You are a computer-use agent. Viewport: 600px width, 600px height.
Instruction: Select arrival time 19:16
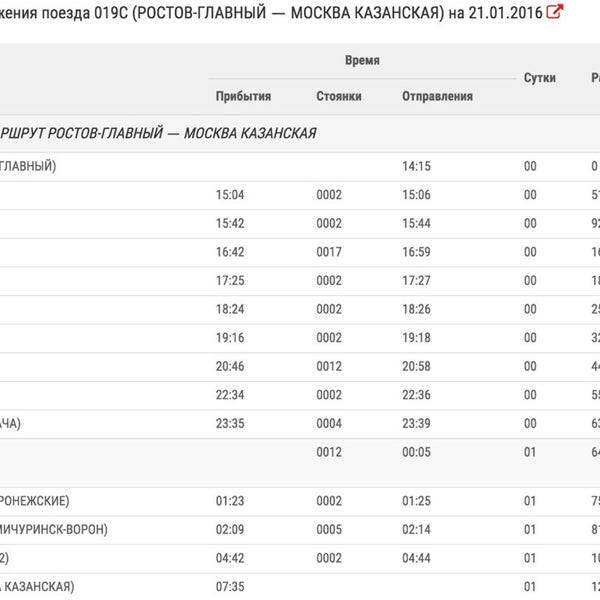click(230, 338)
